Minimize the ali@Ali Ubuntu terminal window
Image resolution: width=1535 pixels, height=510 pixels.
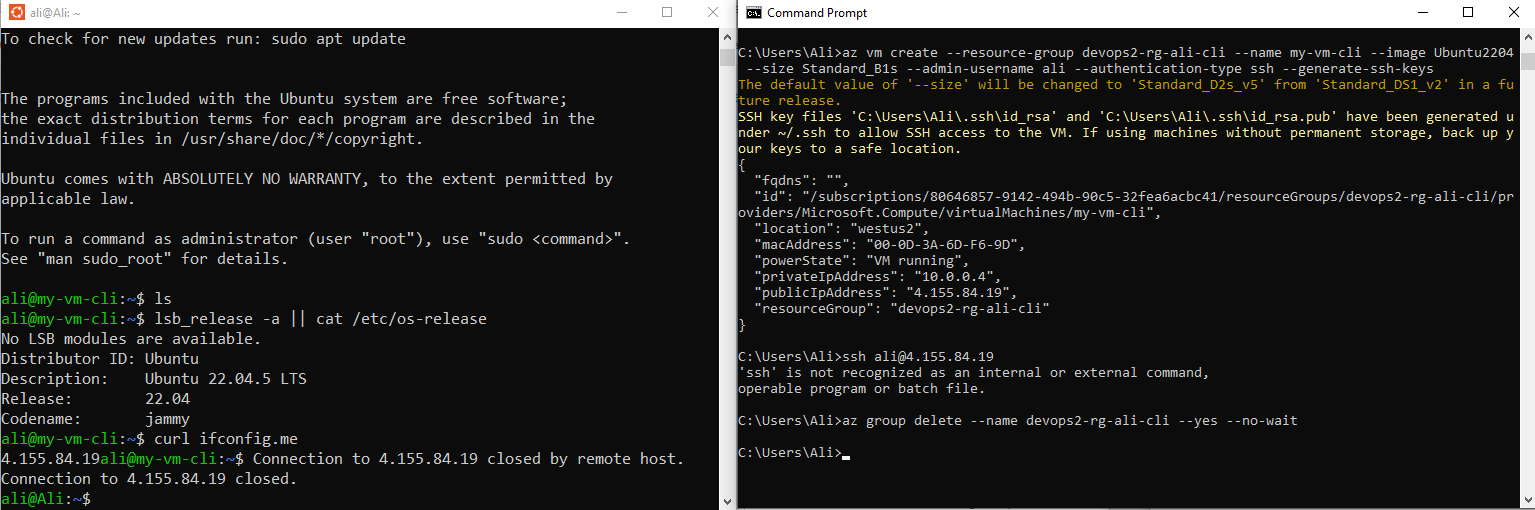[622, 13]
